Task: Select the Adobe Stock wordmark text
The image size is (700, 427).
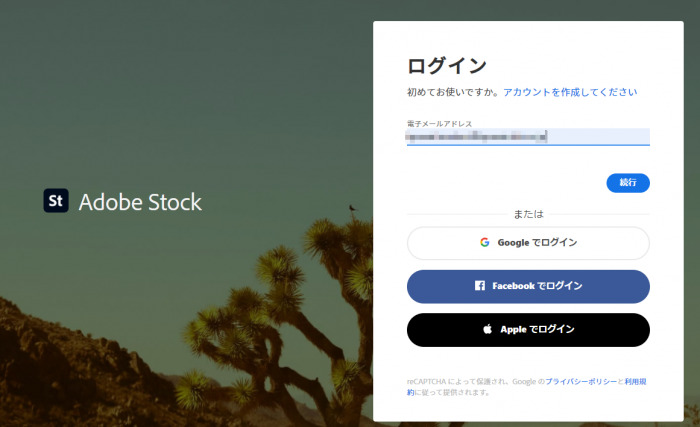Action: pos(140,202)
